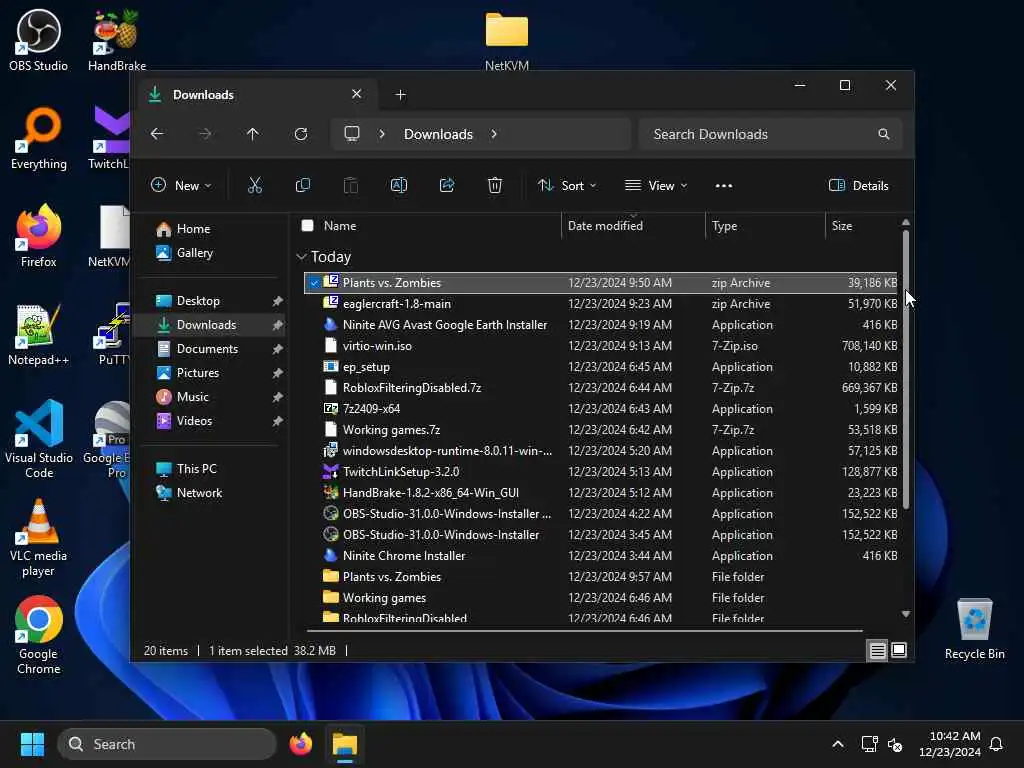Sort by the Name column header
Screen dimensions: 1024x768
pyautogui.click(x=340, y=225)
